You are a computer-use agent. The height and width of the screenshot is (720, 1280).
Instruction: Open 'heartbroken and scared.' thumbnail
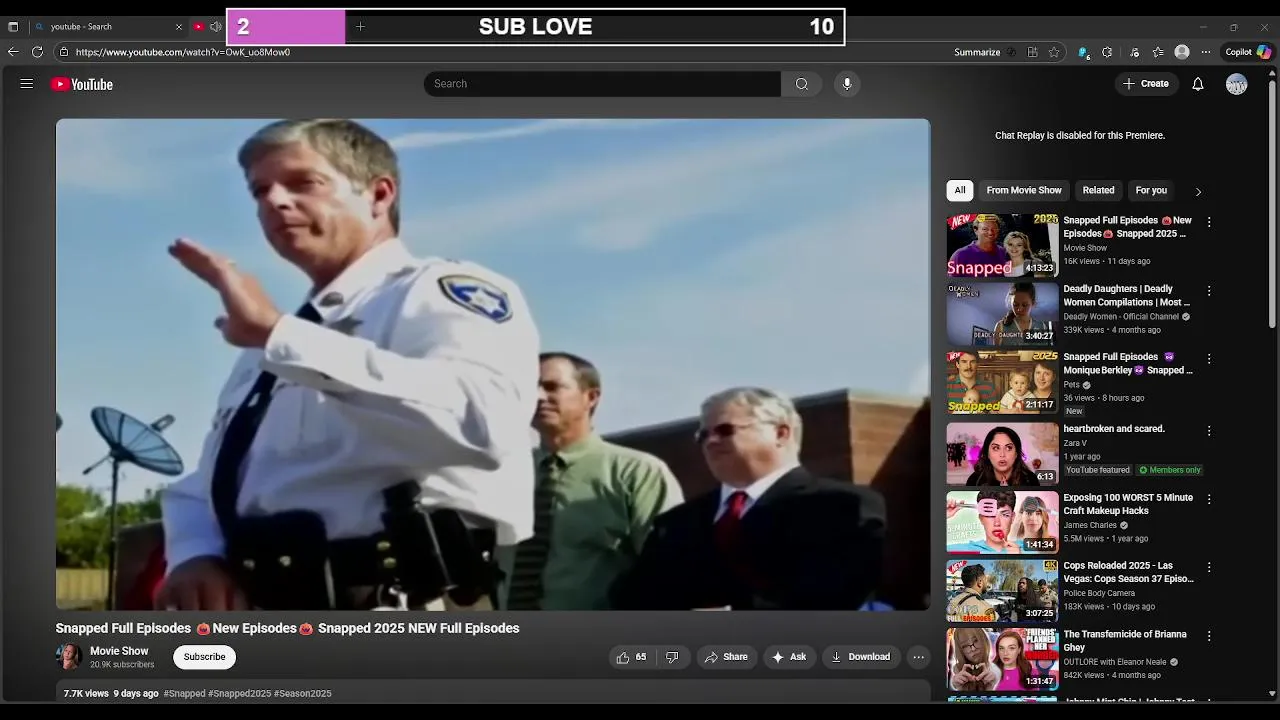pos(1002,453)
